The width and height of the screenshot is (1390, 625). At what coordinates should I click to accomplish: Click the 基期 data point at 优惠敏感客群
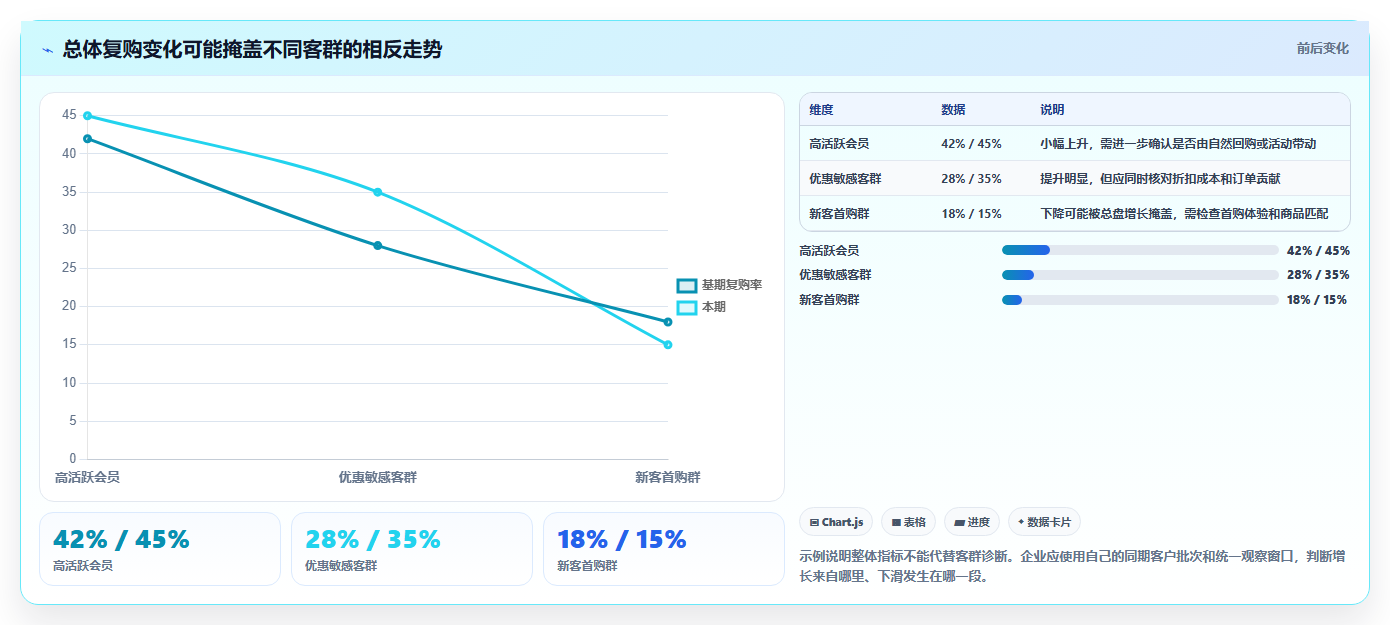click(378, 246)
